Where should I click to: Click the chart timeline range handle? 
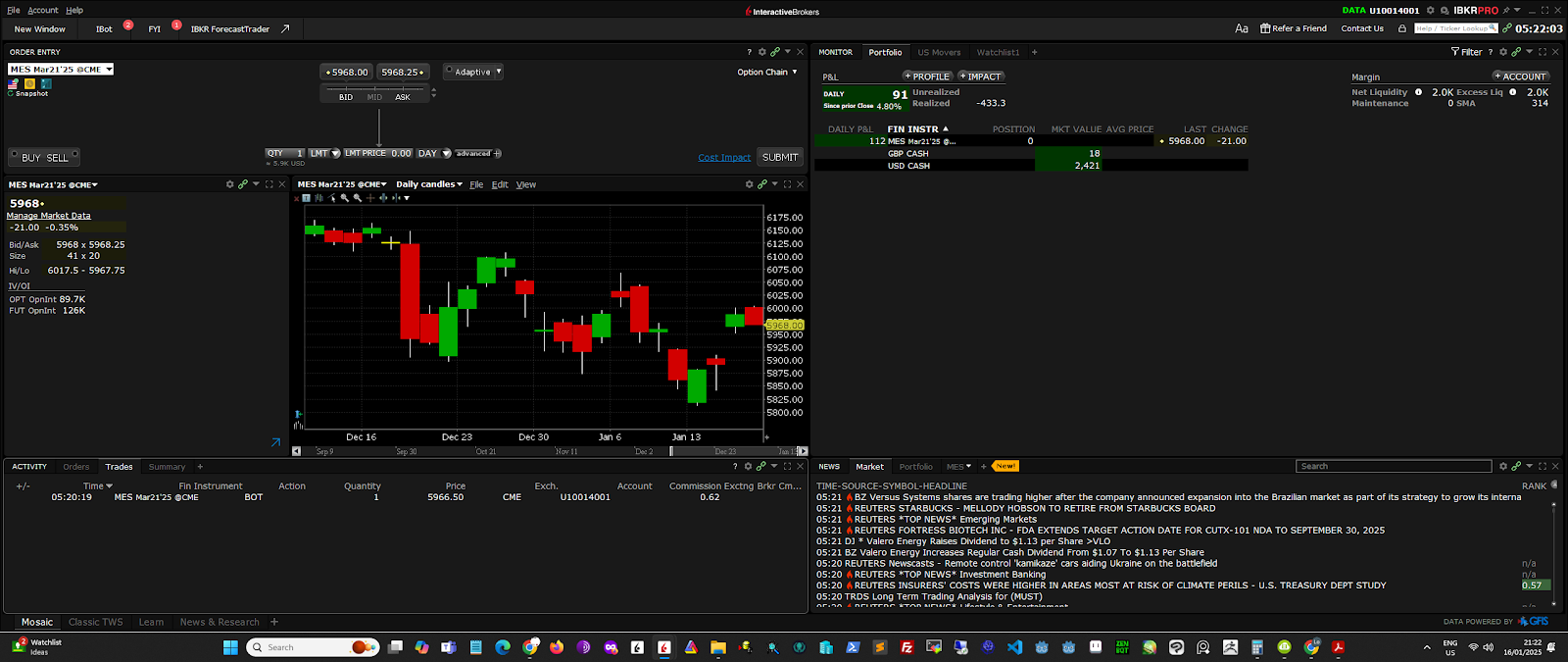(x=671, y=451)
